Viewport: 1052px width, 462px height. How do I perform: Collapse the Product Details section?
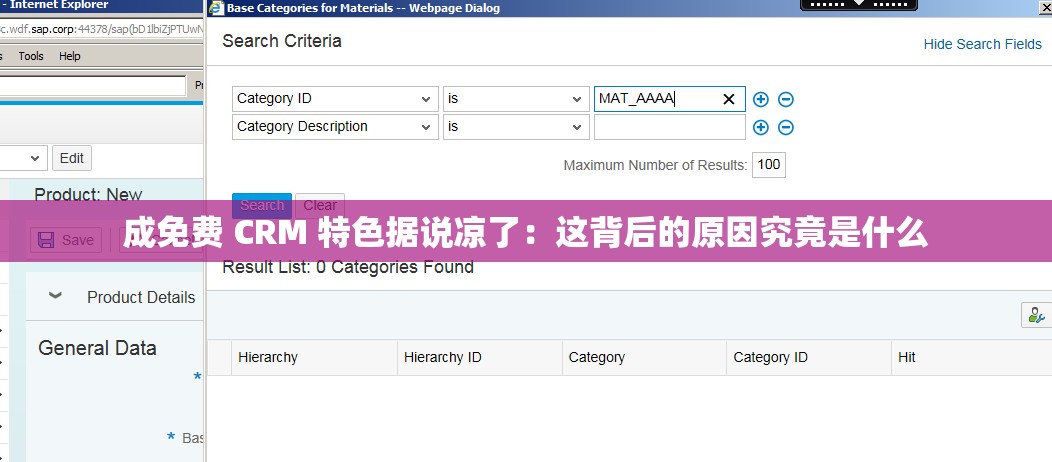coord(56,296)
